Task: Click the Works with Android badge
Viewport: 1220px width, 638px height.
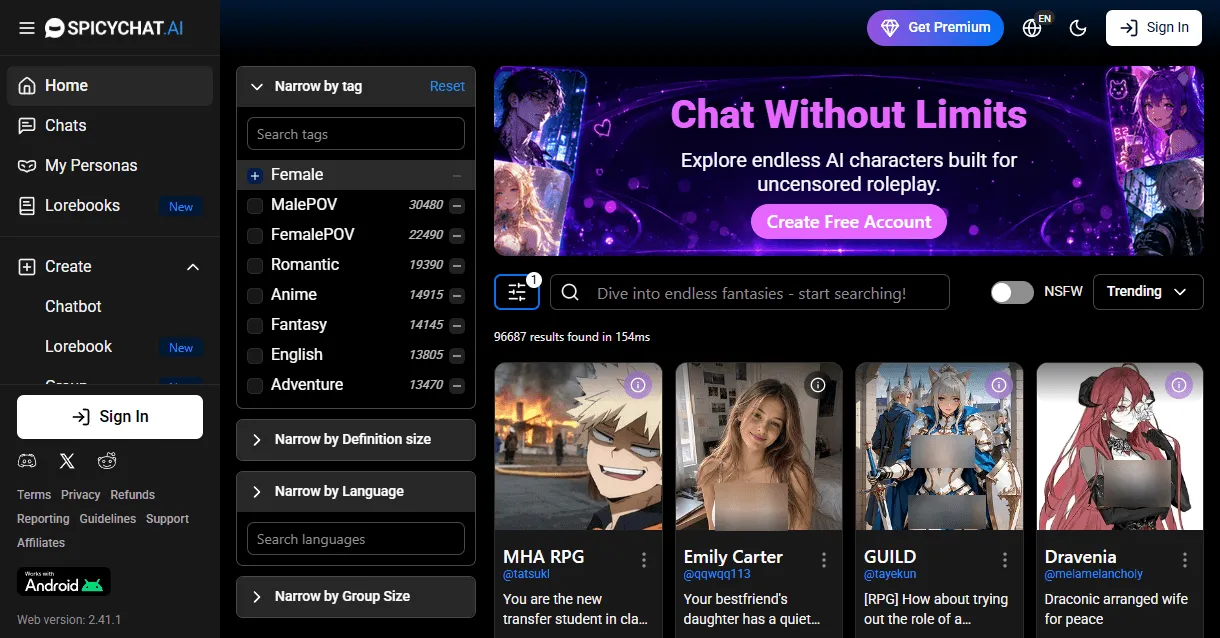Action: point(64,582)
